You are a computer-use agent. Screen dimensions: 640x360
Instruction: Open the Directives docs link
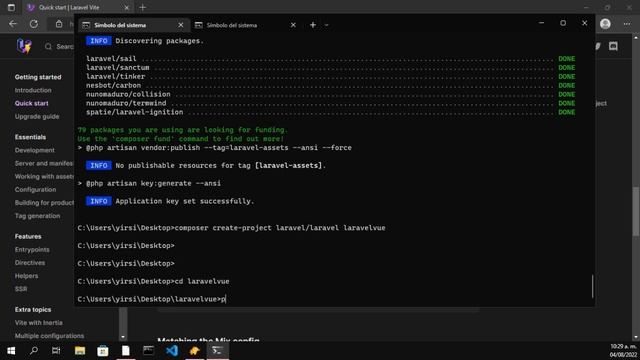tap(30, 262)
